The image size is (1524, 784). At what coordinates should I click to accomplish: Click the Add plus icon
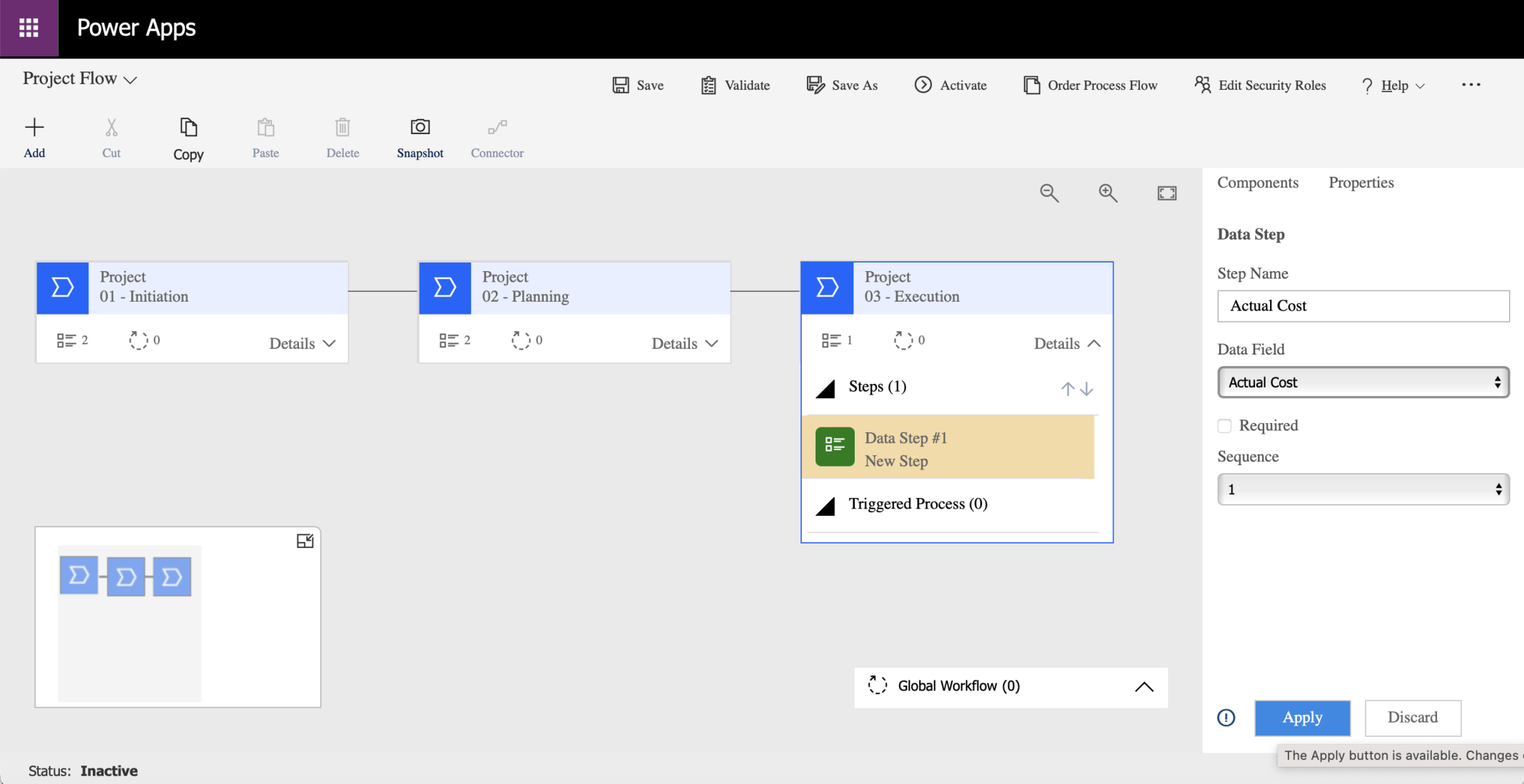pyautogui.click(x=34, y=128)
